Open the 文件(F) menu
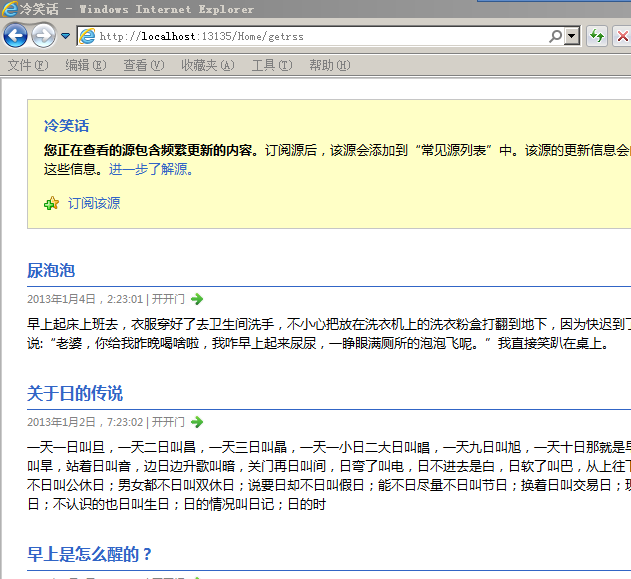The image size is (631, 579). tap(28, 65)
